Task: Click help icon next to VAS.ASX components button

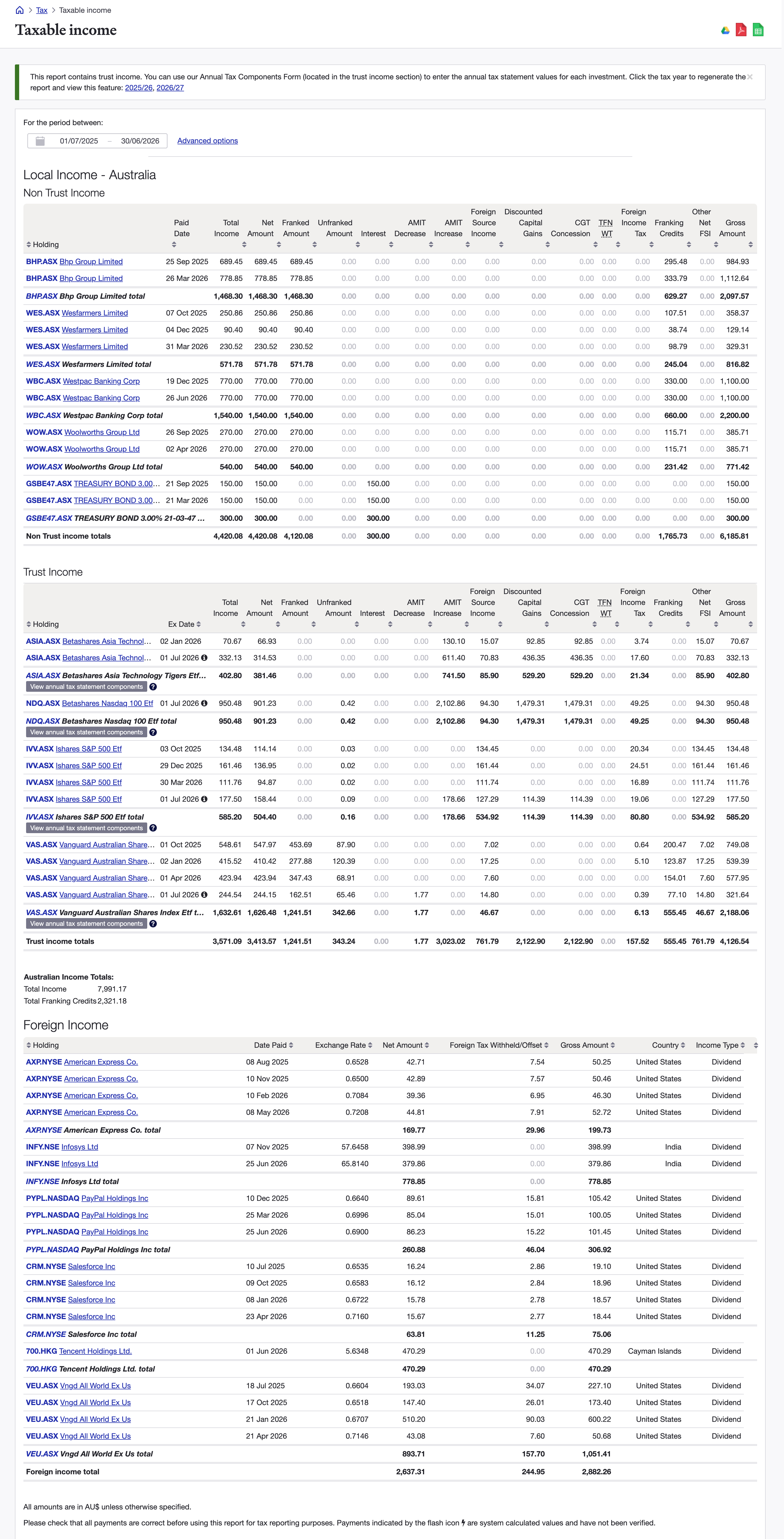Action: (x=153, y=924)
